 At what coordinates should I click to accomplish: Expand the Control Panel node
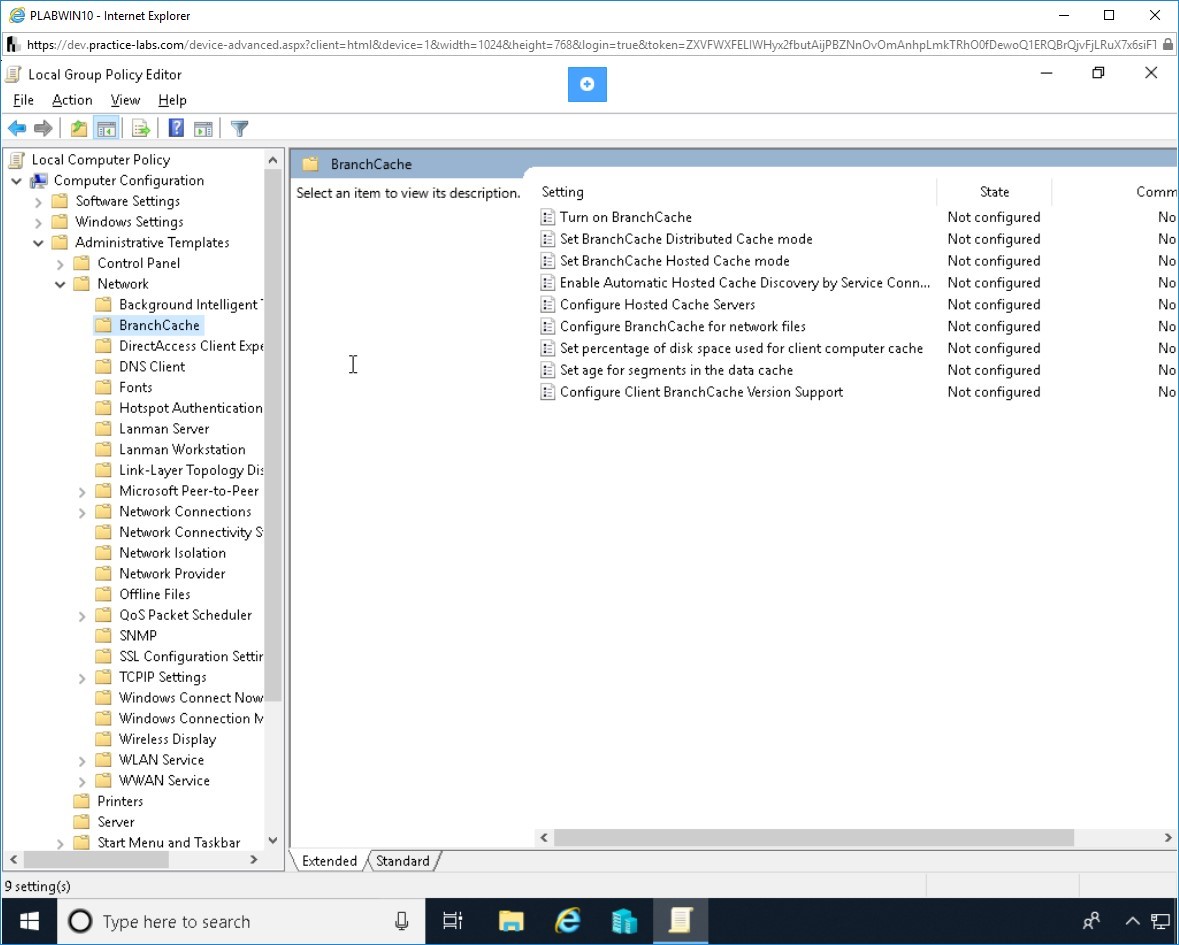60,264
